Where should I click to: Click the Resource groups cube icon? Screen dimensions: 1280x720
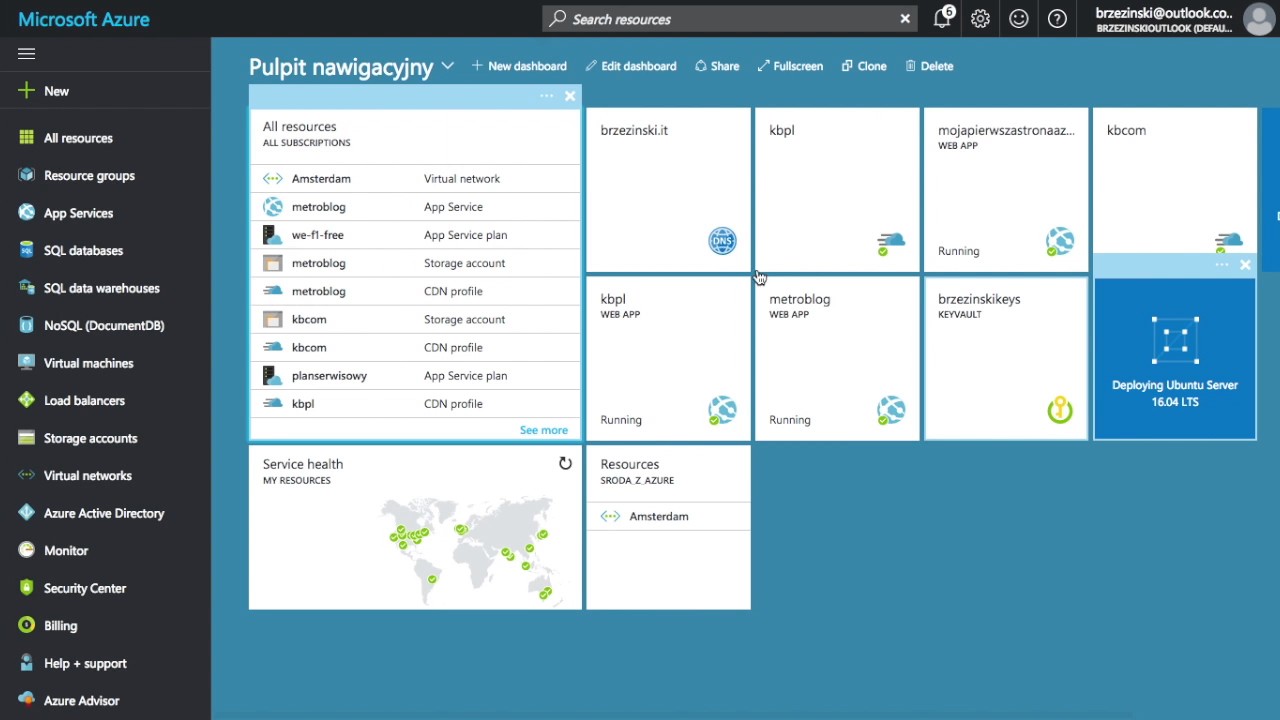click(x=27, y=175)
